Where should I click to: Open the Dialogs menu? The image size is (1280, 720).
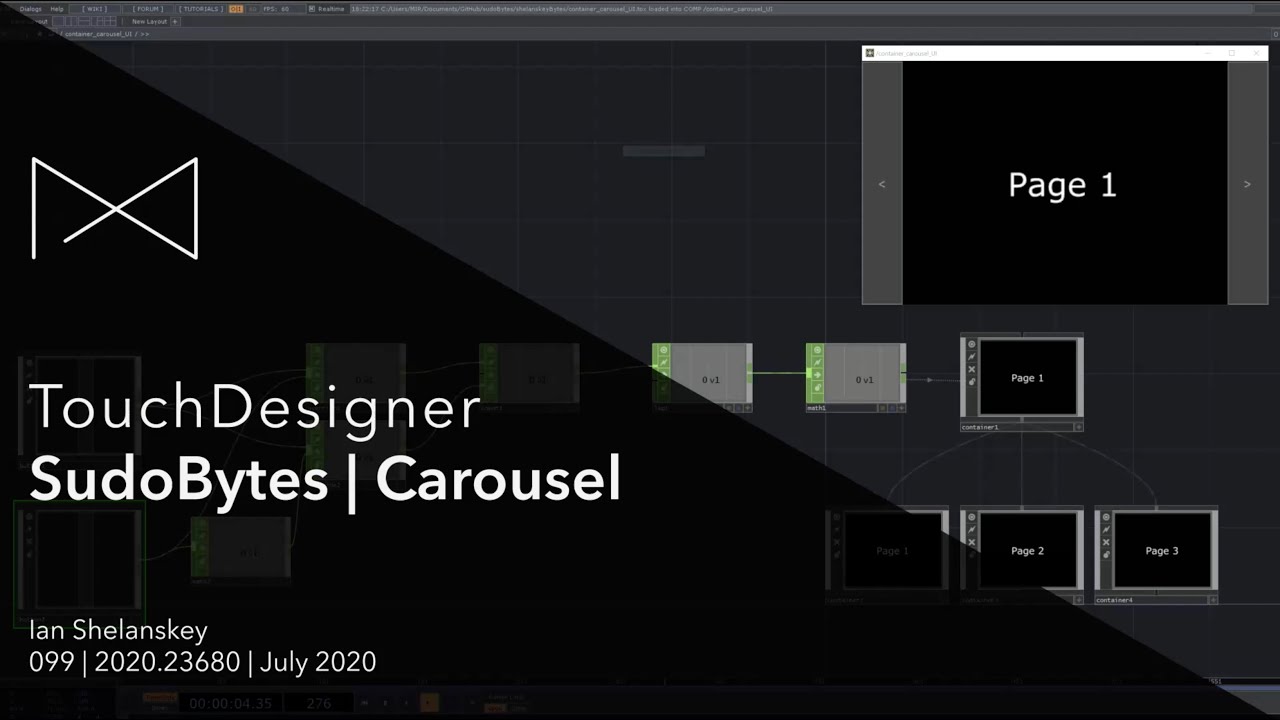tap(31, 8)
